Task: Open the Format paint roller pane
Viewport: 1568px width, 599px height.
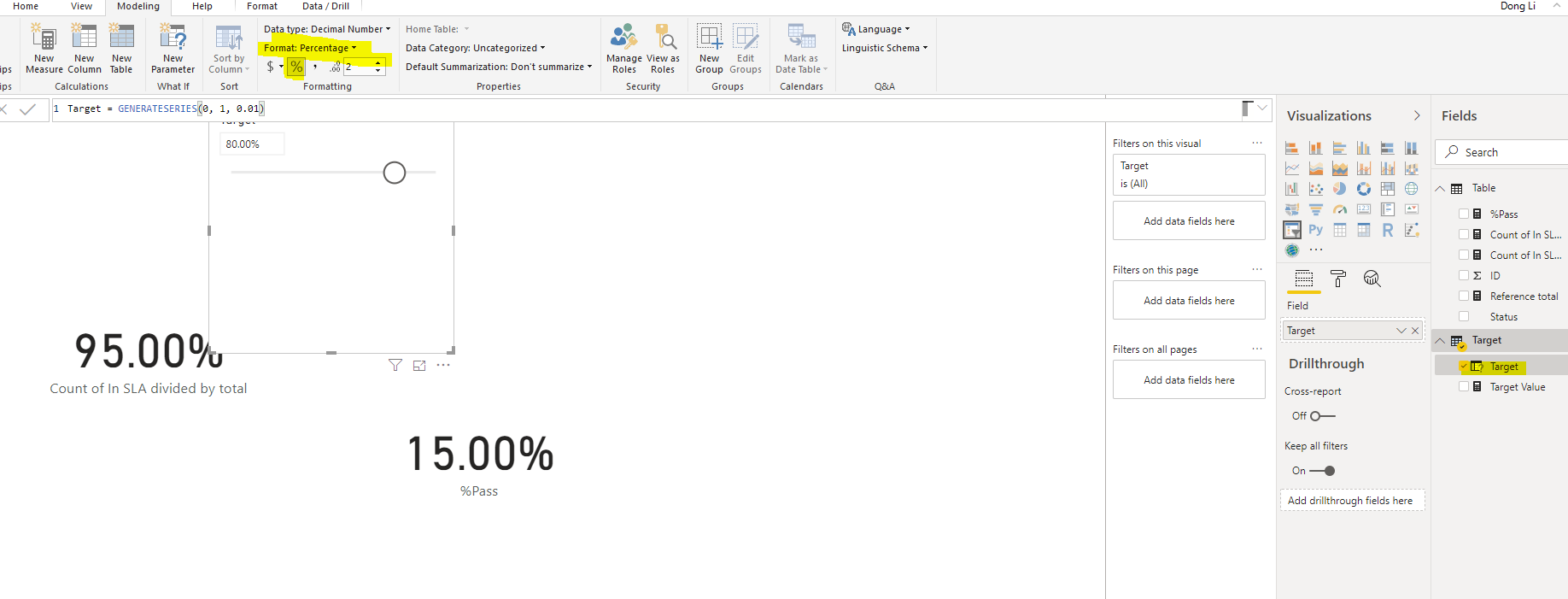Action: tap(1338, 279)
